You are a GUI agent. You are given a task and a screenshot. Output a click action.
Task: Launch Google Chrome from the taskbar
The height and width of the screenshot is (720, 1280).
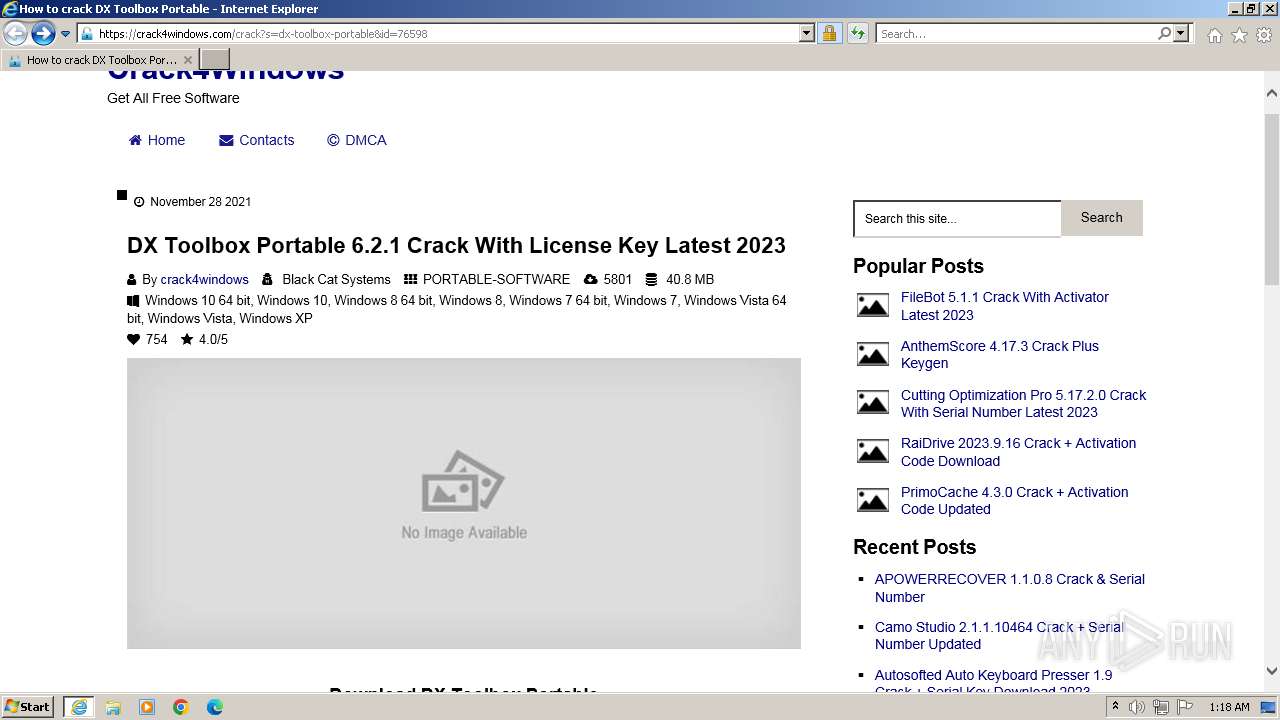click(x=181, y=707)
